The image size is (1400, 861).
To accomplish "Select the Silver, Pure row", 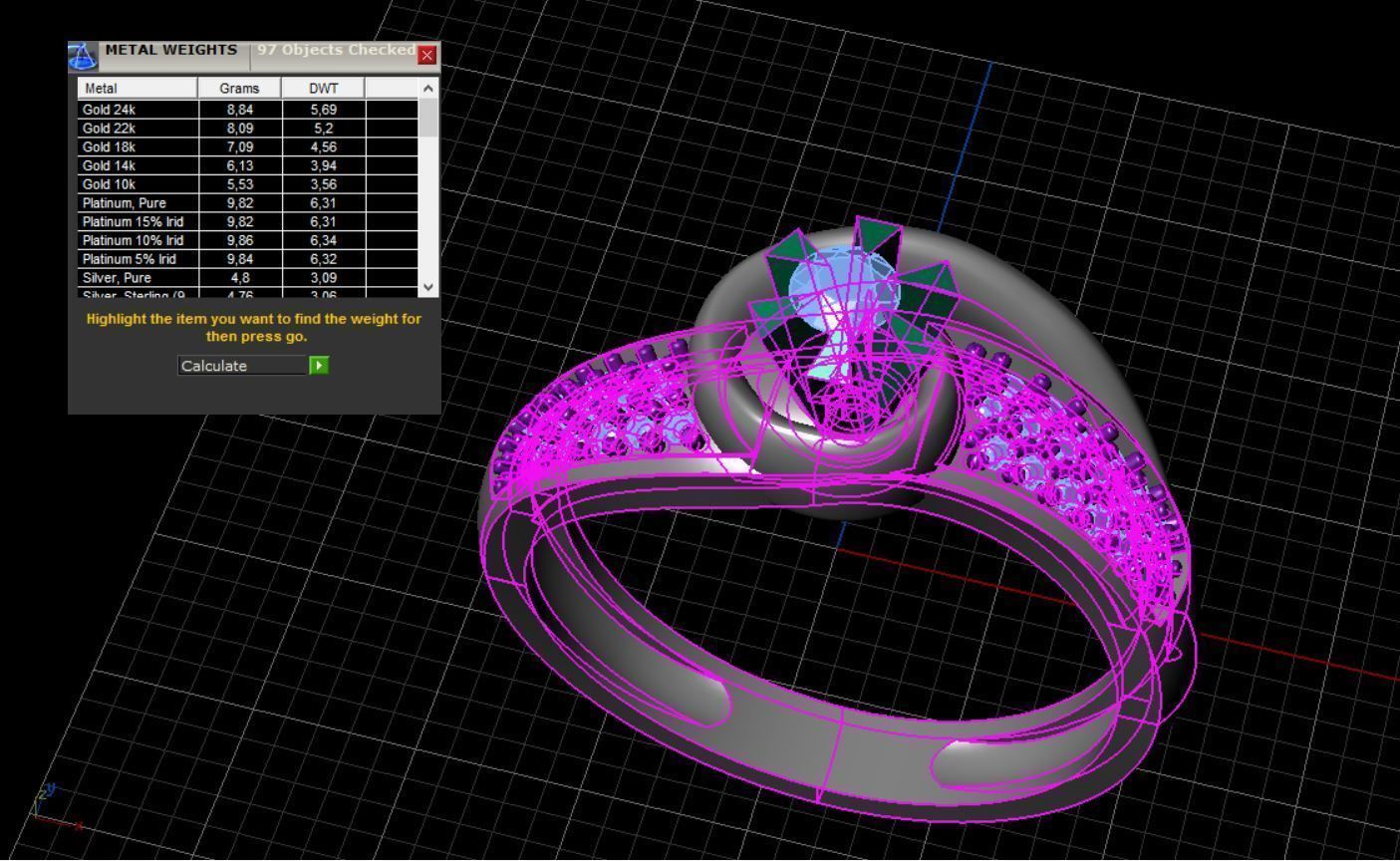I will (x=248, y=278).
